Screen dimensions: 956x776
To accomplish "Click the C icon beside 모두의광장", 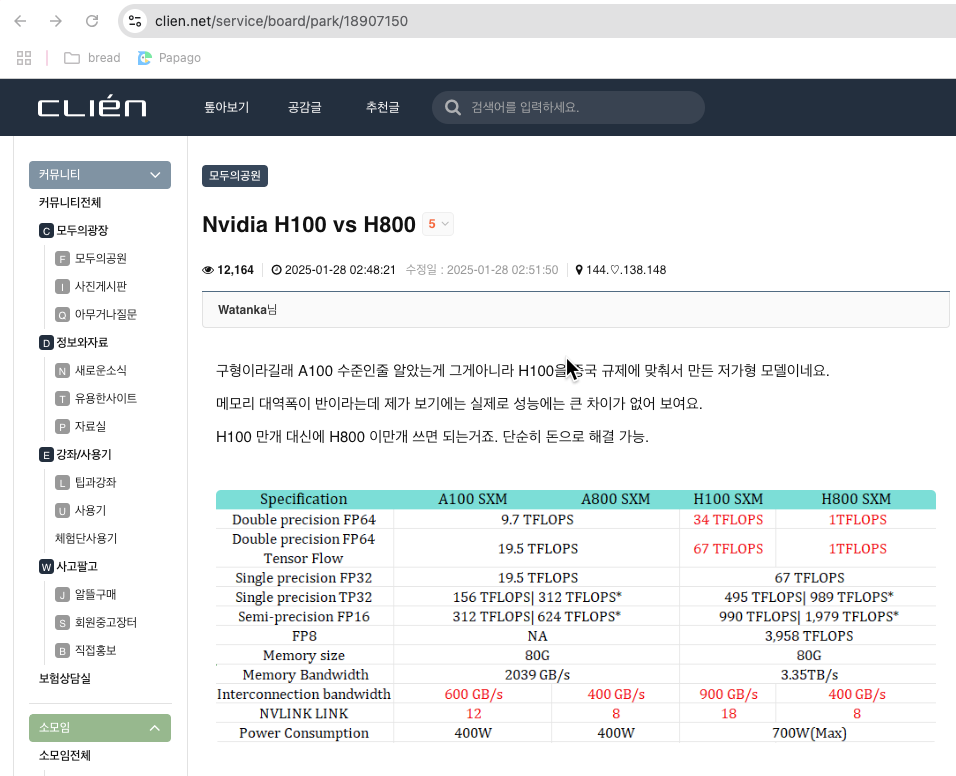I will tap(46, 231).
